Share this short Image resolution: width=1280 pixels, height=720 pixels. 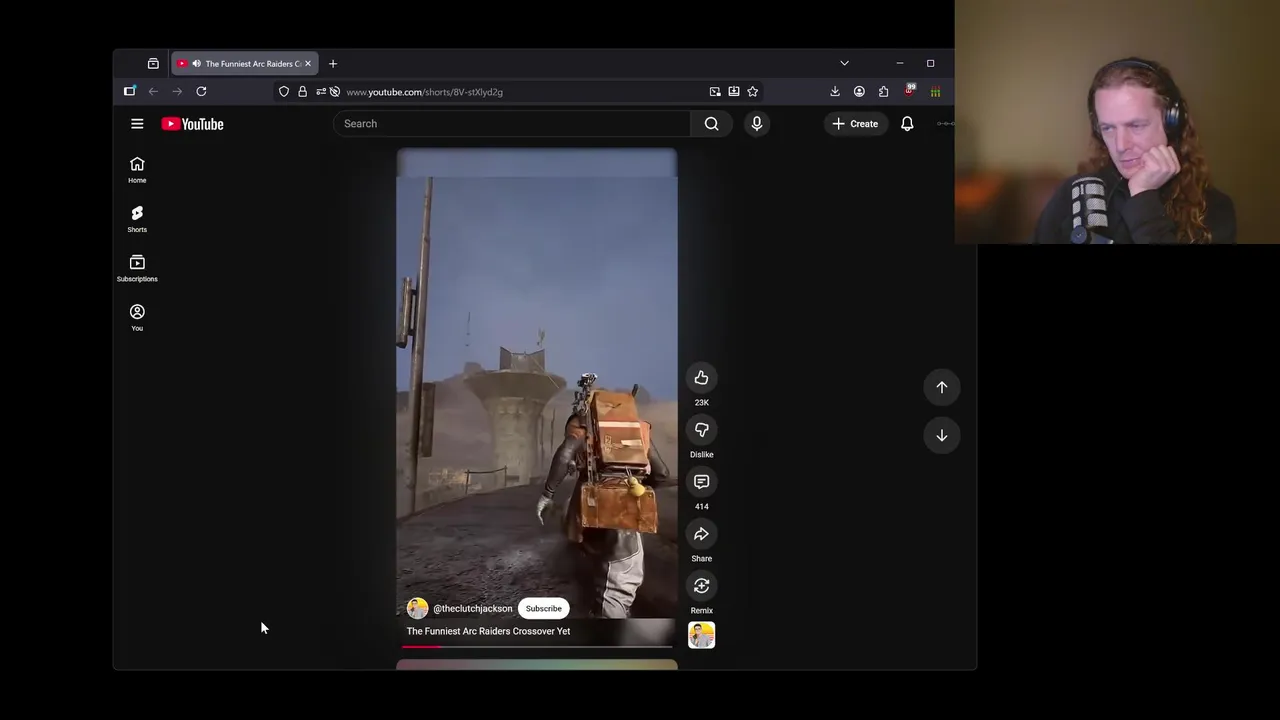[x=701, y=534]
